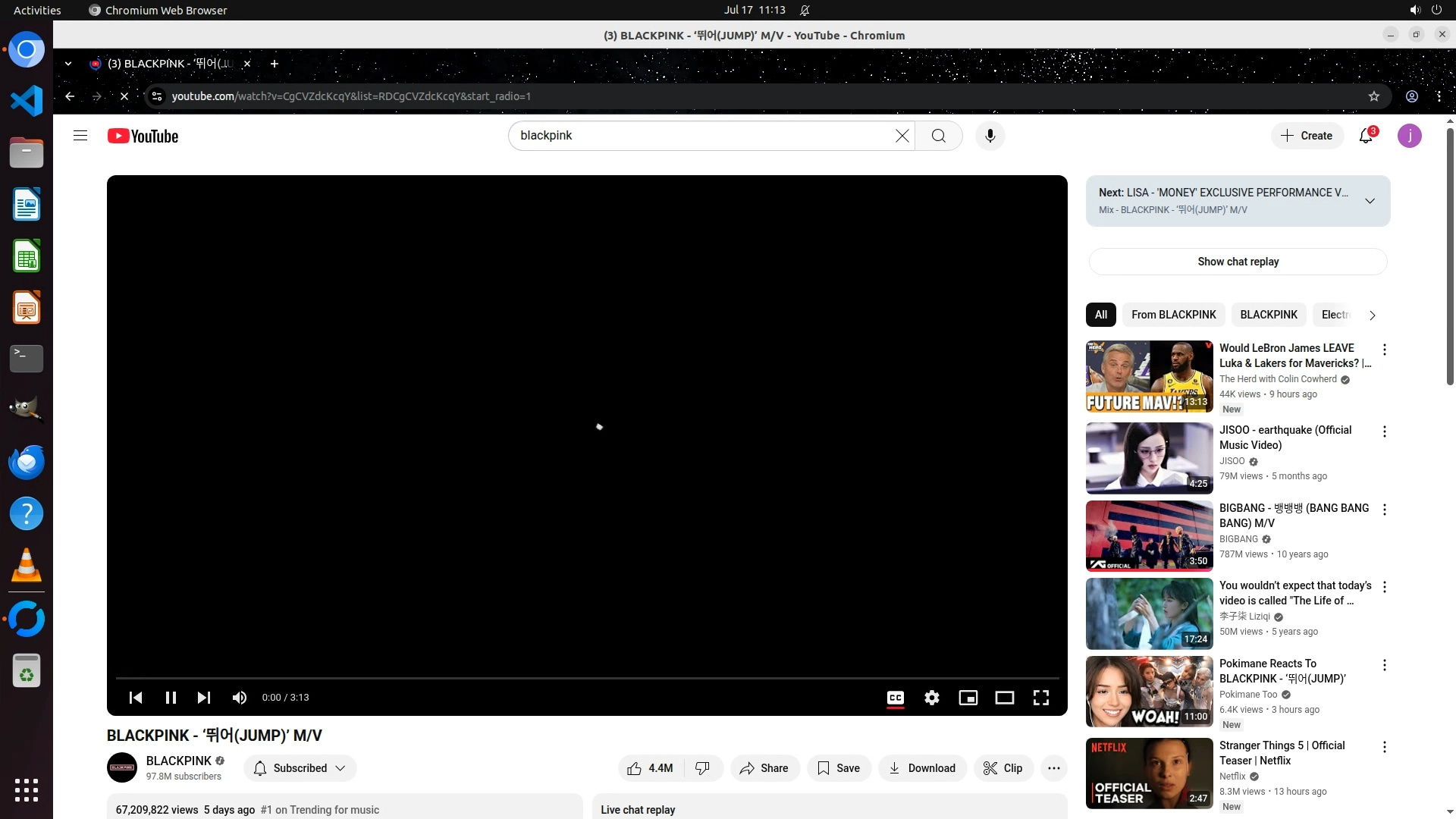Open the notifications bell
This screenshot has height=819, width=1456.
(1366, 136)
